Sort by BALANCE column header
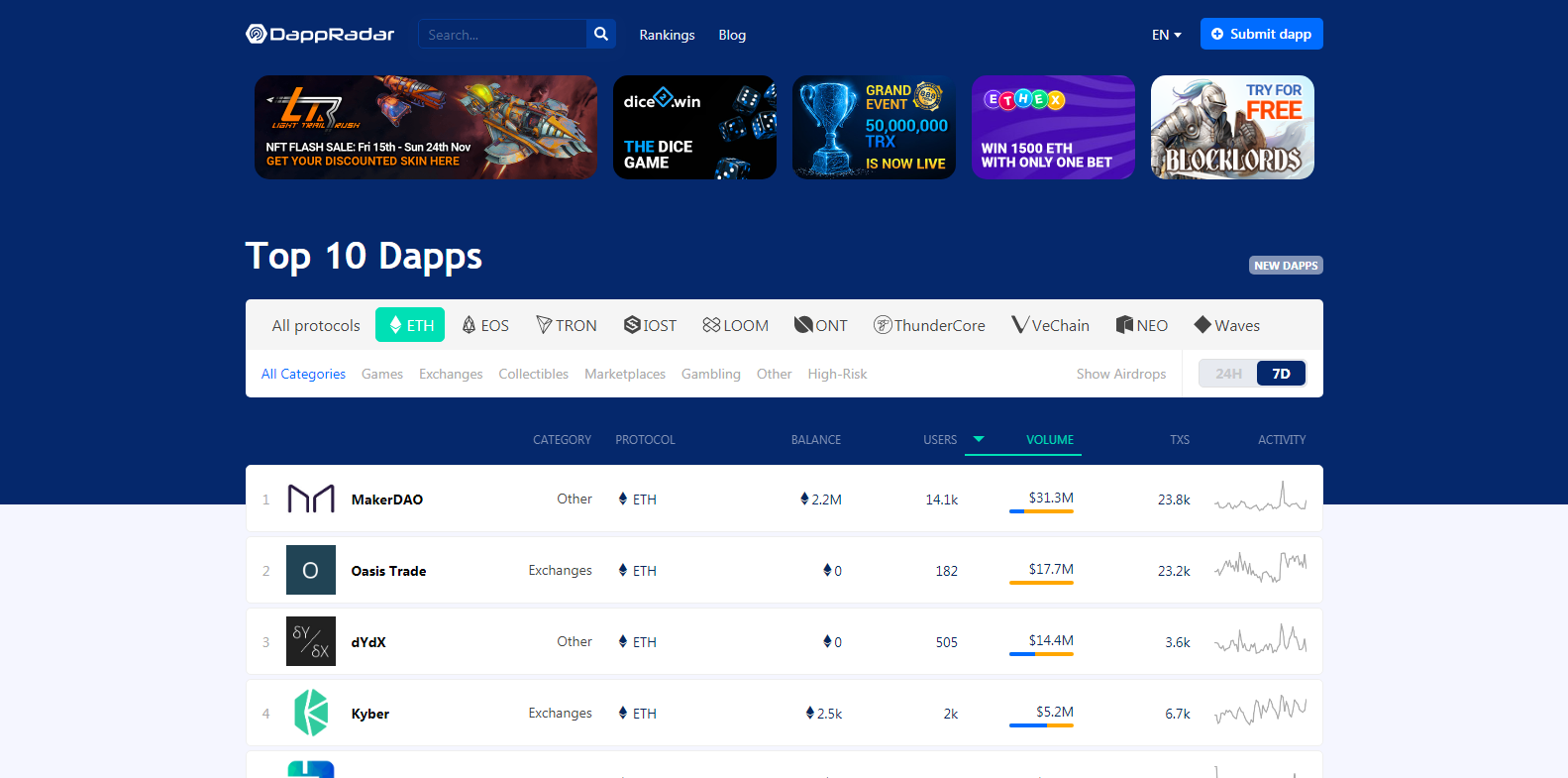Image resolution: width=1568 pixels, height=778 pixels. point(816,440)
